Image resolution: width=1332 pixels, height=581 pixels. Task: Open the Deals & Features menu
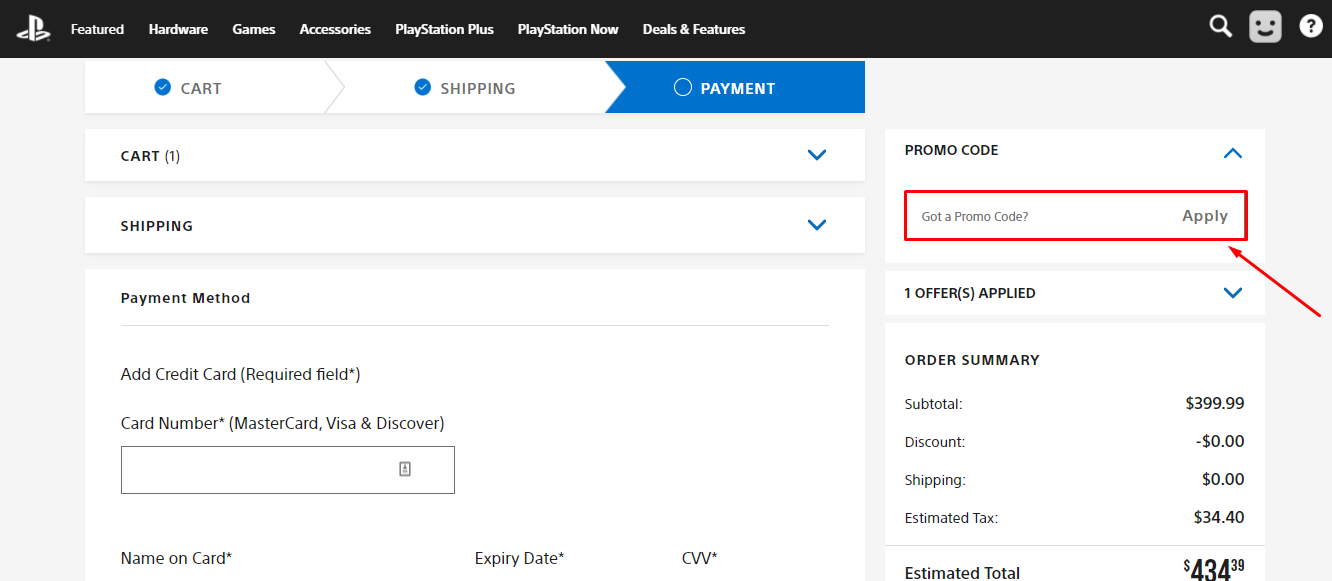coord(694,29)
